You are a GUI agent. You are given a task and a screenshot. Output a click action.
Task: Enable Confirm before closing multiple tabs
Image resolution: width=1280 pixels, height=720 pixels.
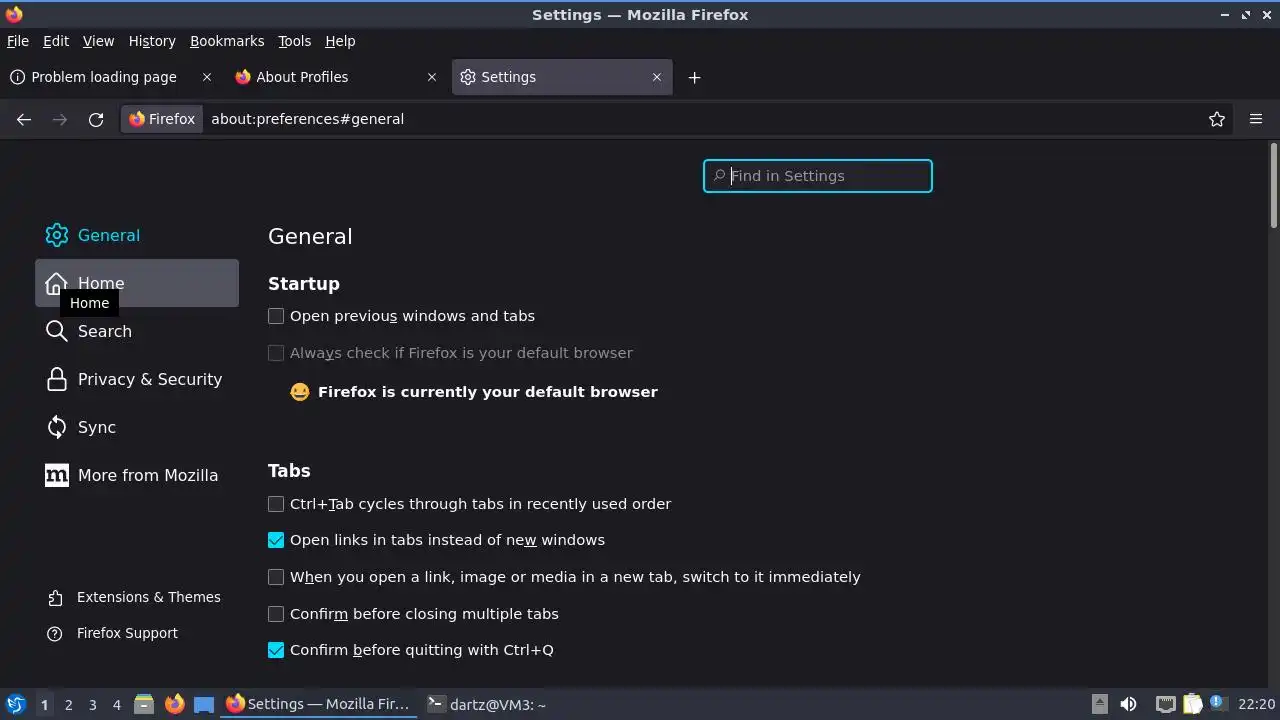click(x=276, y=614)
